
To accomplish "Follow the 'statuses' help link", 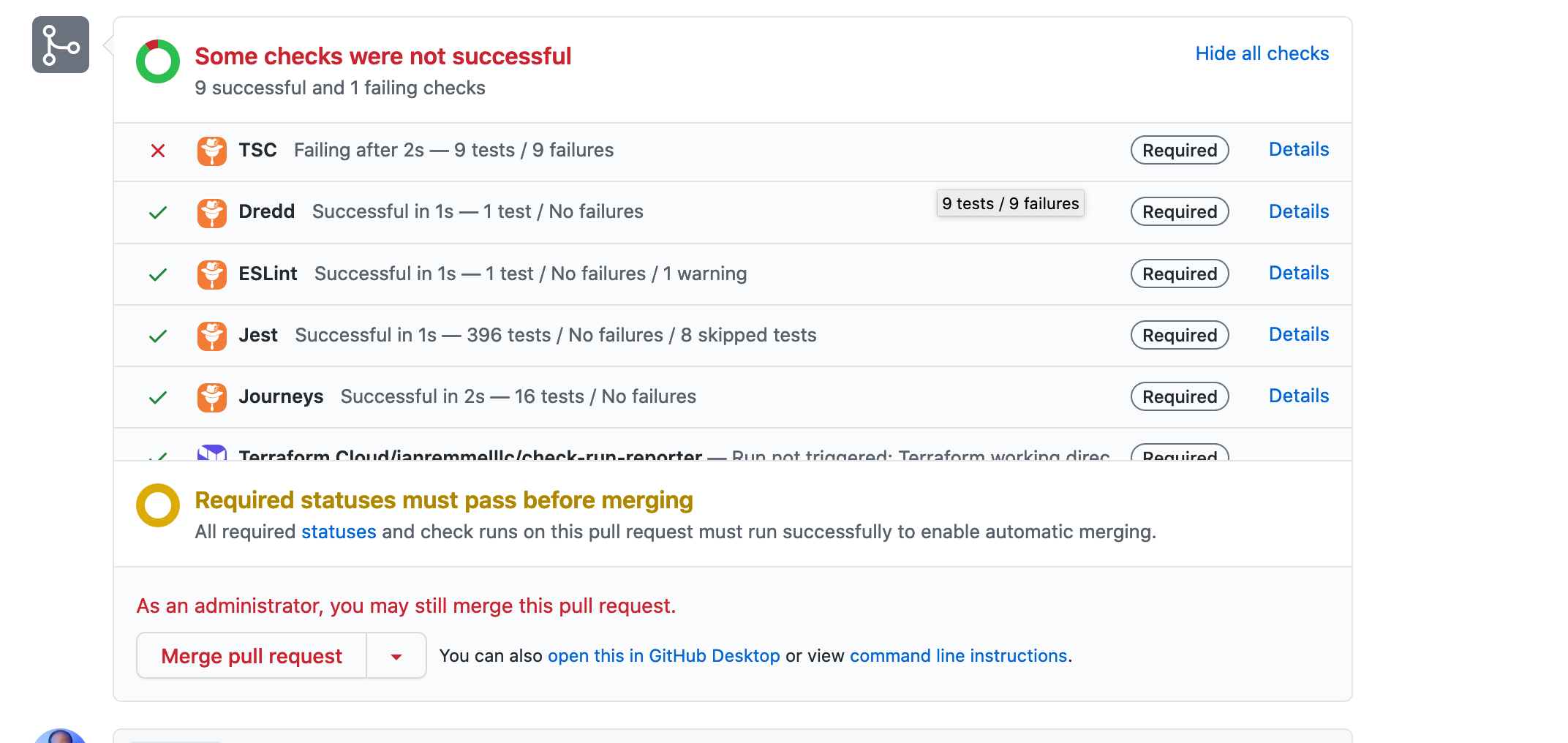I will 339,532.
